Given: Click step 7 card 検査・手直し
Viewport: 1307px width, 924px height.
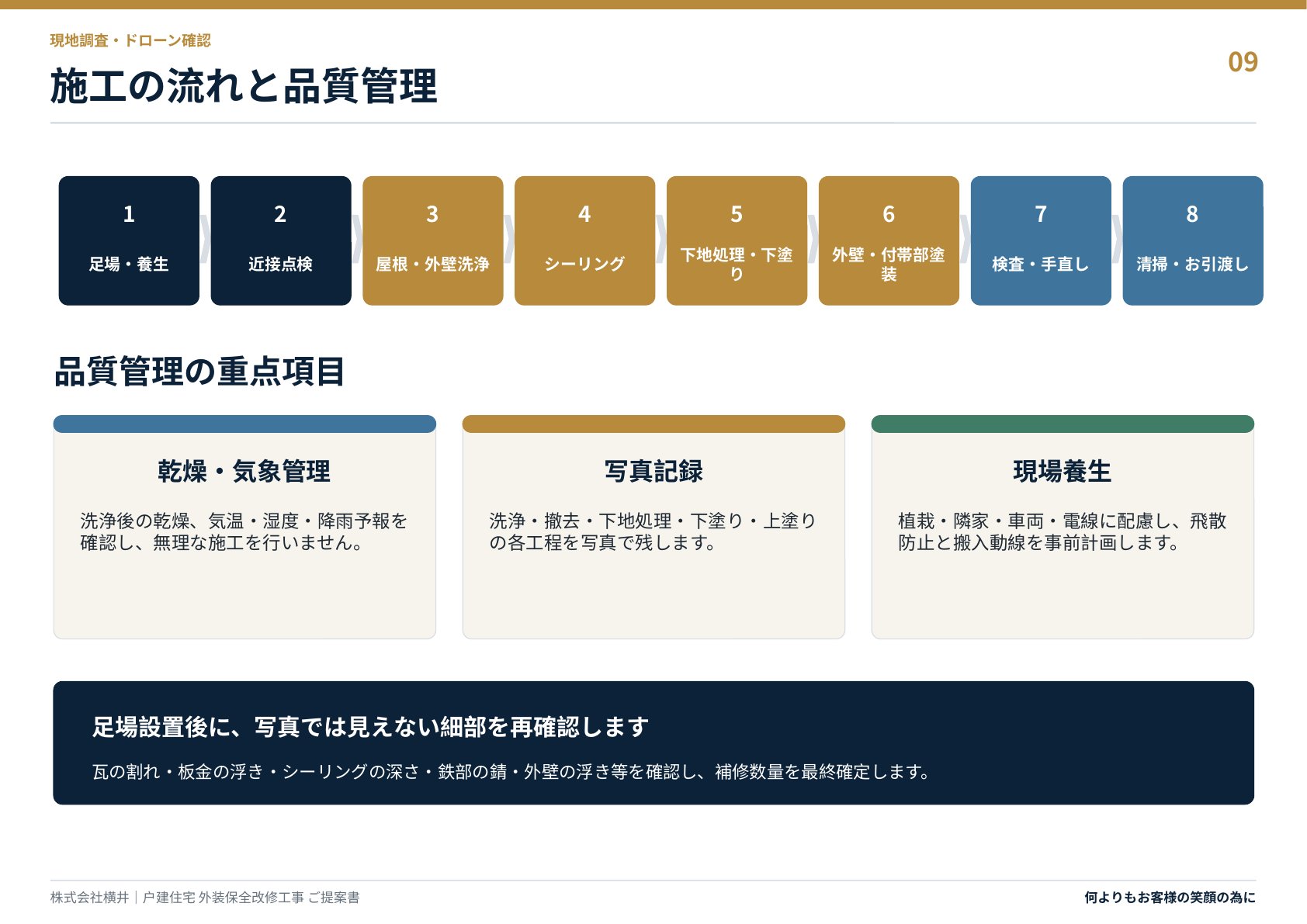Looking at the screenshot, I should (1041, 241).
